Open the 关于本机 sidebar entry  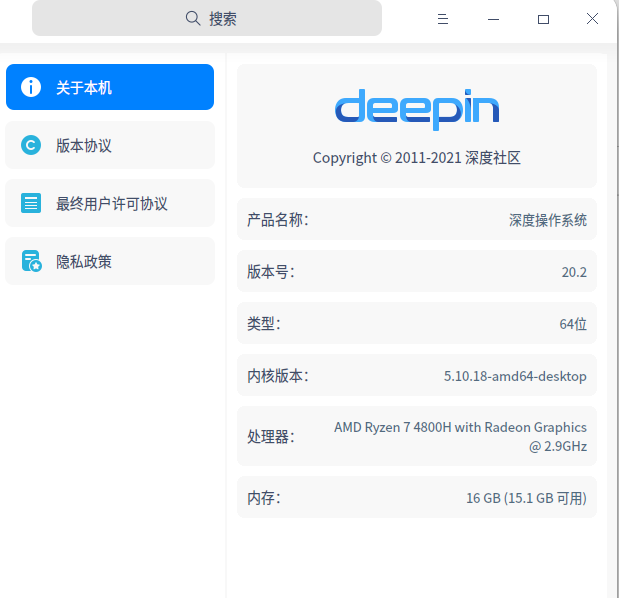[110, 87]
